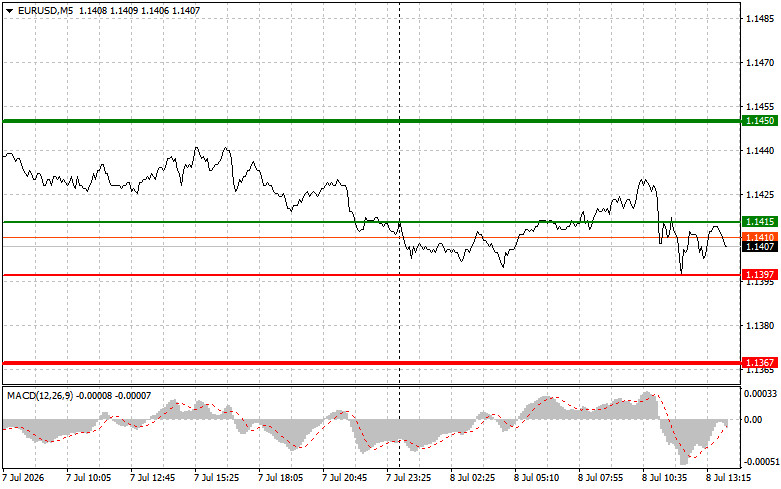
Task: Click the thin red line at 1.1397
Action: 371,275
